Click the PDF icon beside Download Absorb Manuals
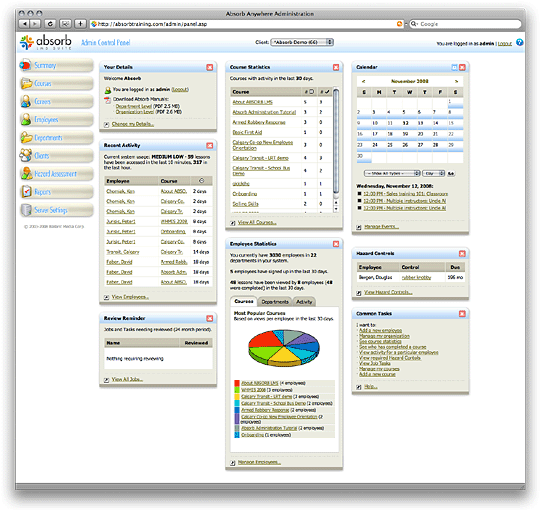 coord(107,100)
